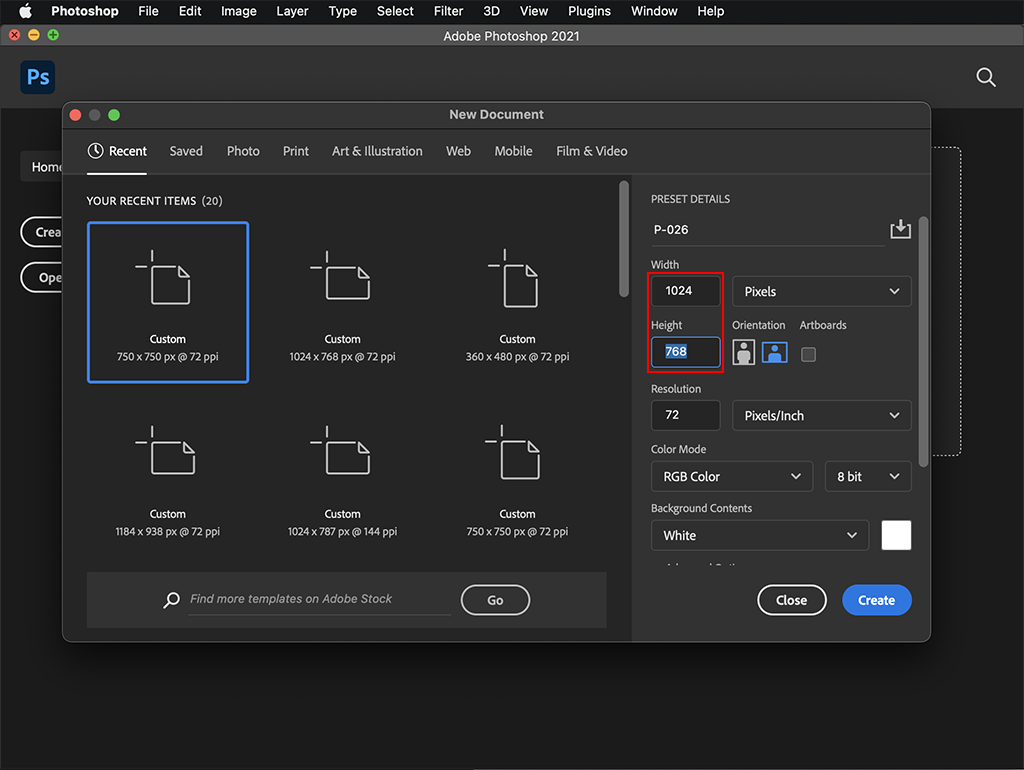
Task: Click the partially hidden Create New button behind dialog
Action: click(x=42, y=232)
